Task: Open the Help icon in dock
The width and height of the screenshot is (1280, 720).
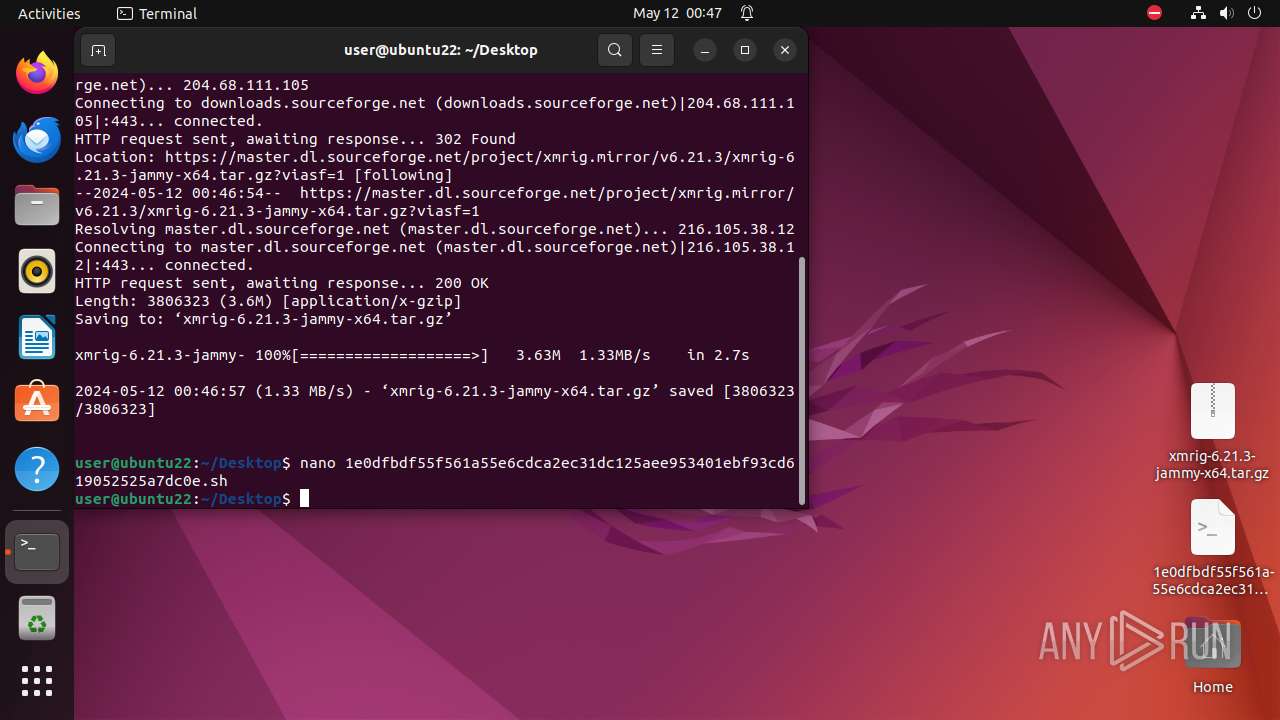Action: [37, 469]
